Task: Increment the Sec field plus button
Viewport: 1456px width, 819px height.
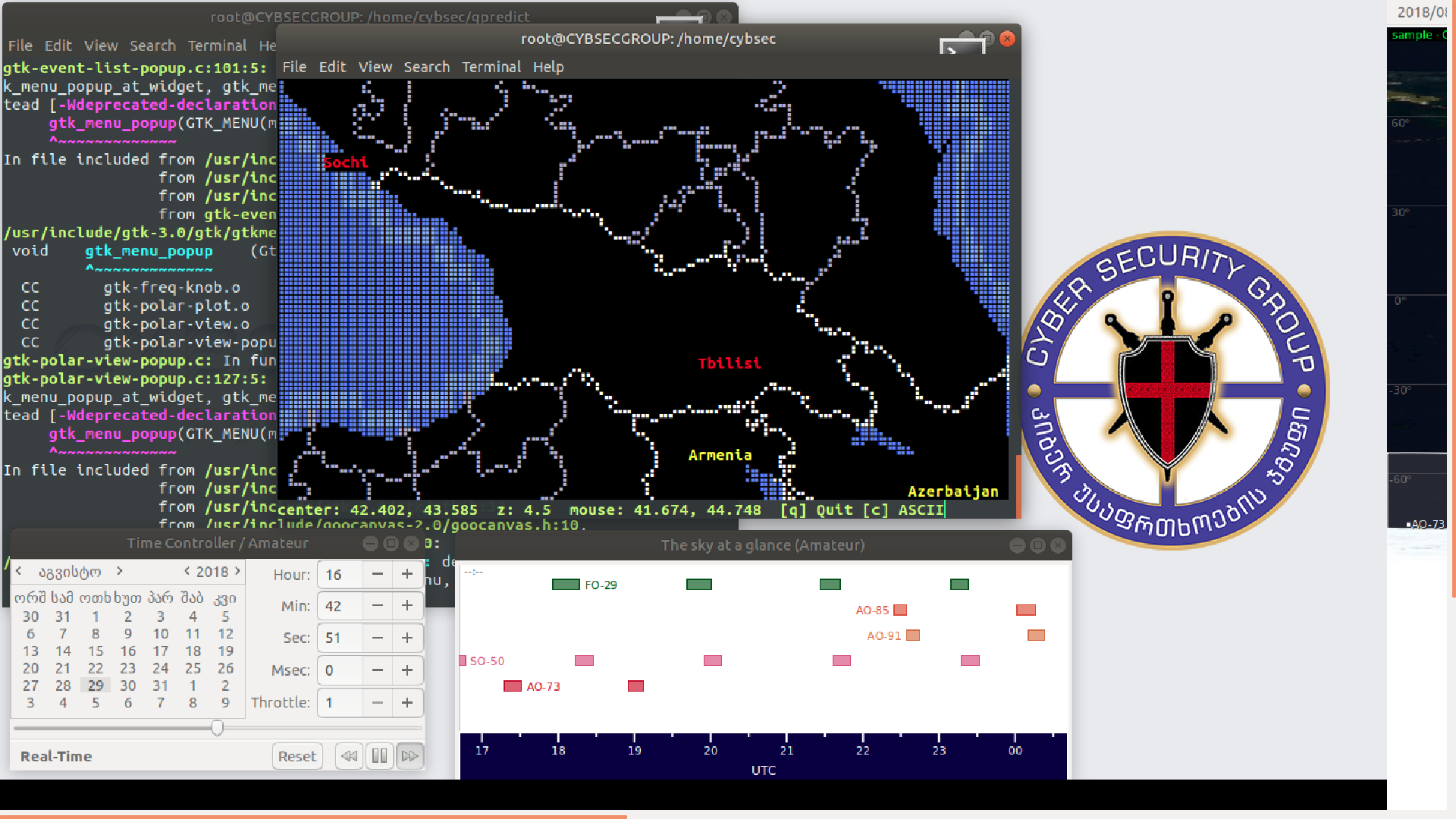Action: (x=407, y=638)
